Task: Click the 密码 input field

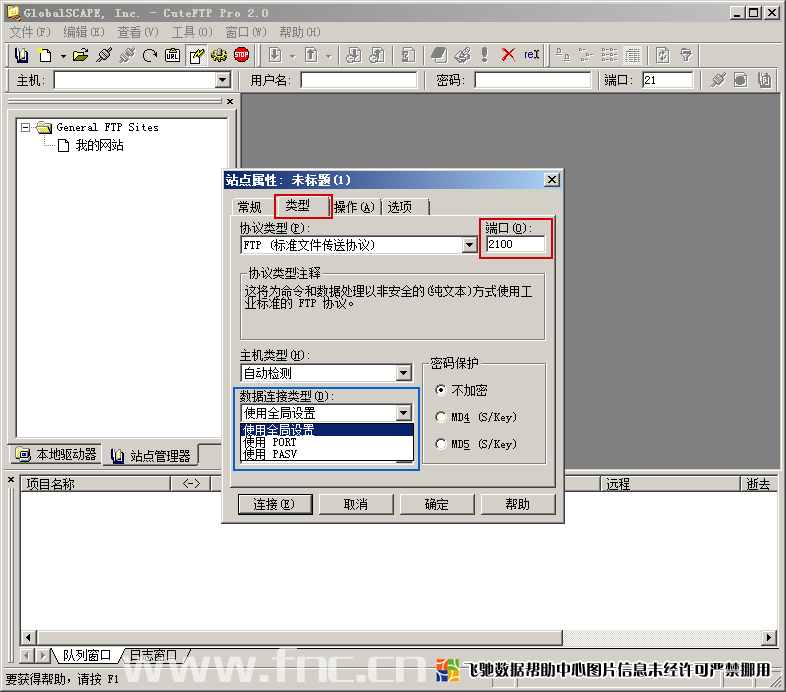Action: (x=533, y=80)
